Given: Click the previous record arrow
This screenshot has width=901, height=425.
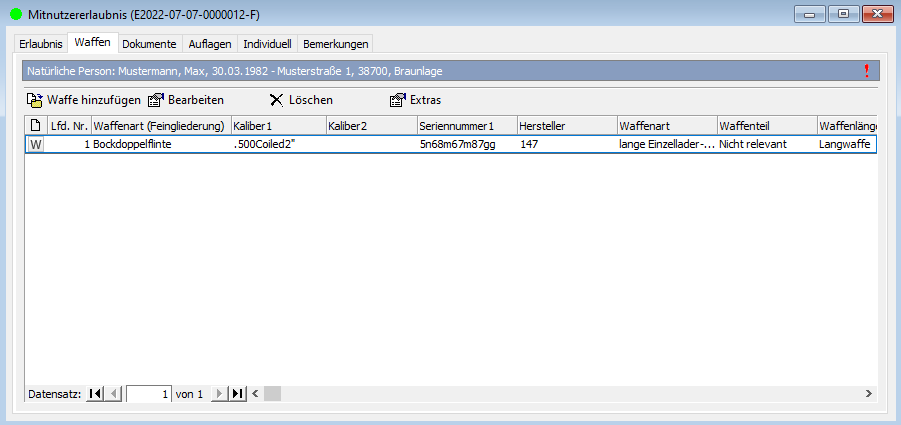Looking at the screenshot, I should [x=114, y=394].
